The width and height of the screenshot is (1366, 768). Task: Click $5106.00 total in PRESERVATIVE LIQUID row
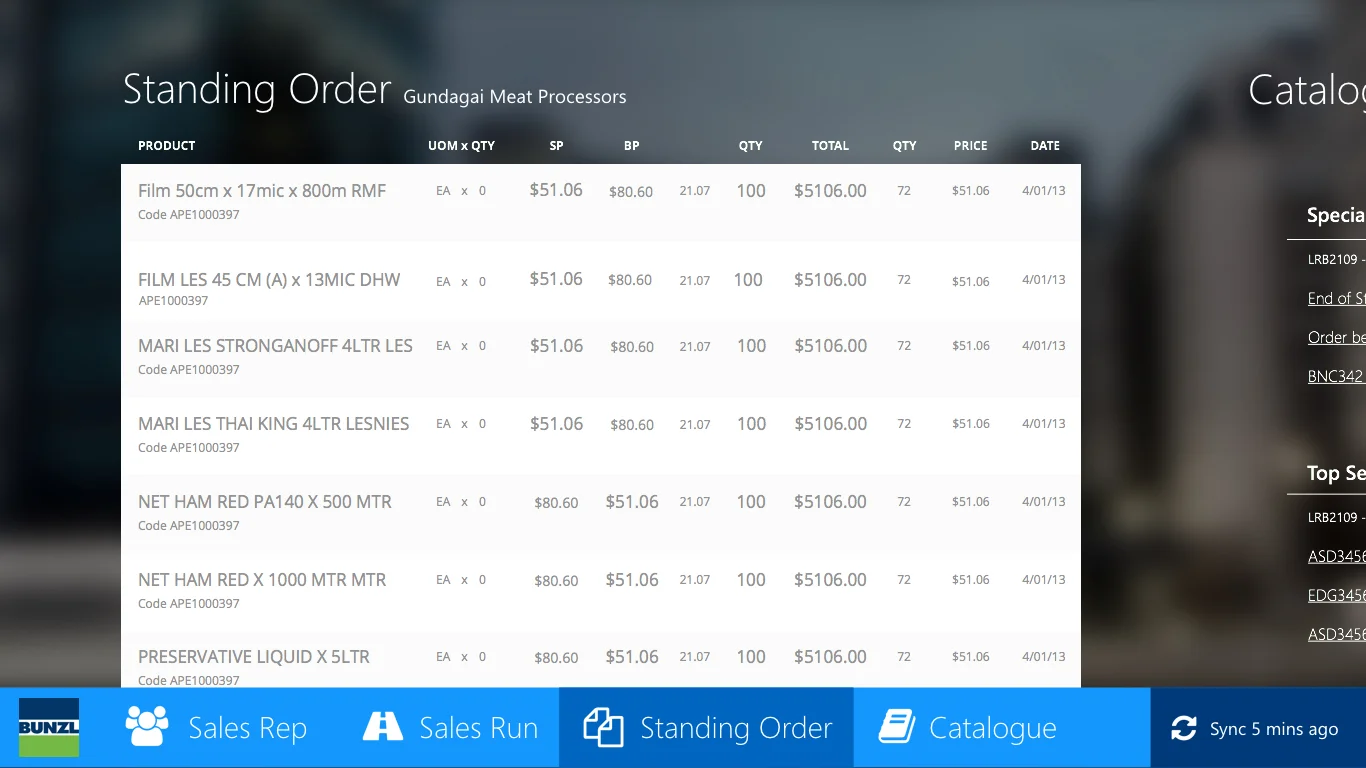coord(830,657)
